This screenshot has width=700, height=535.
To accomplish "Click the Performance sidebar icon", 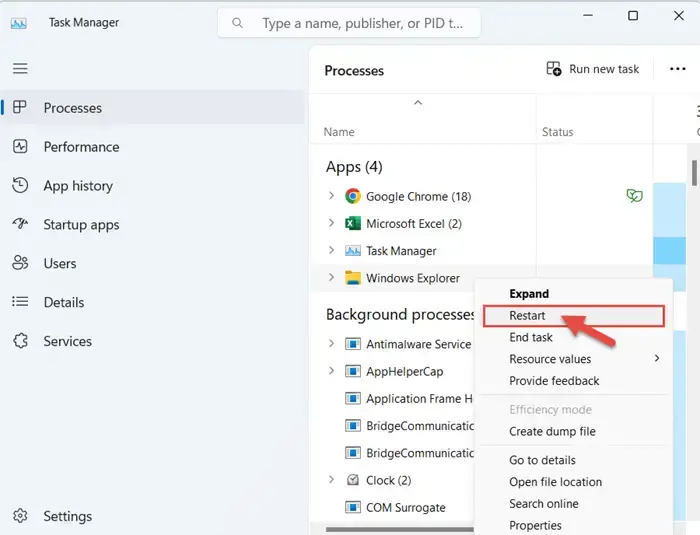I will 20,146.
